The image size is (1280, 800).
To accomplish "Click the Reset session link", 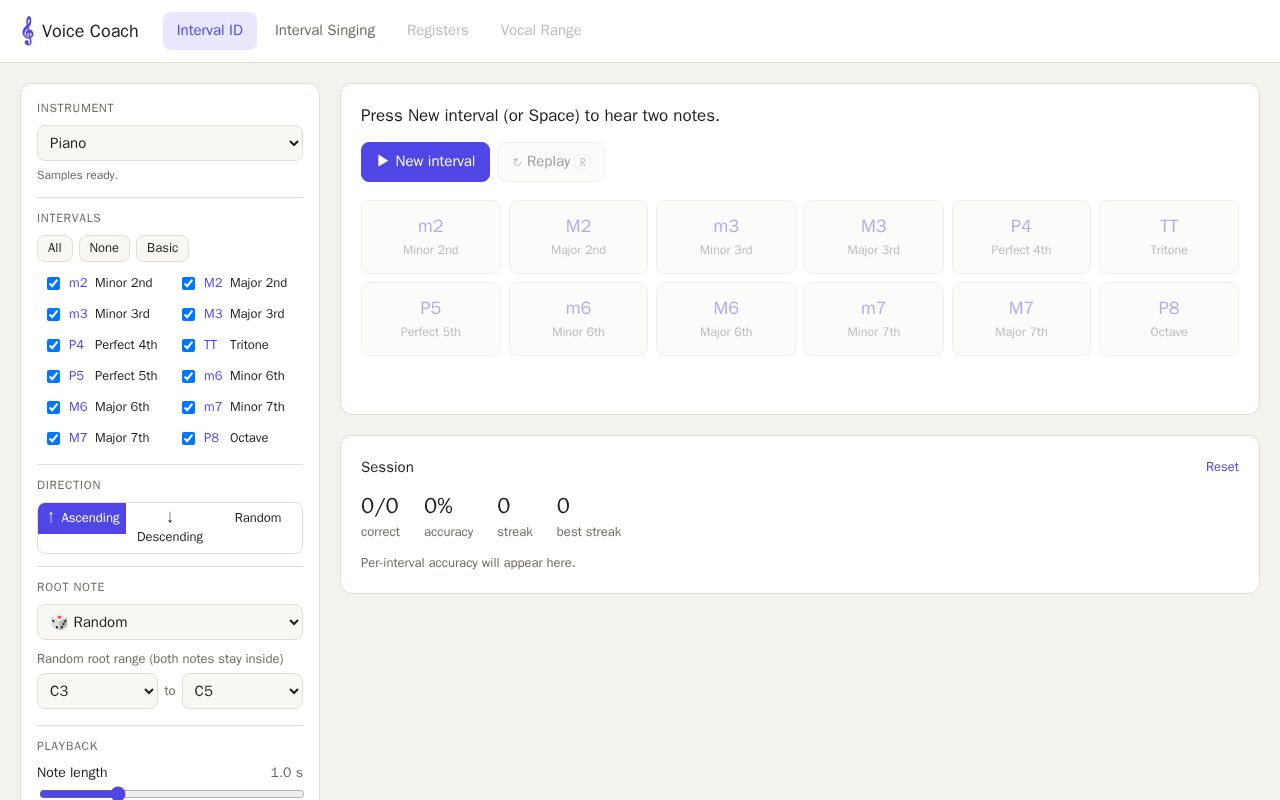I will [x=1222, y=467].
